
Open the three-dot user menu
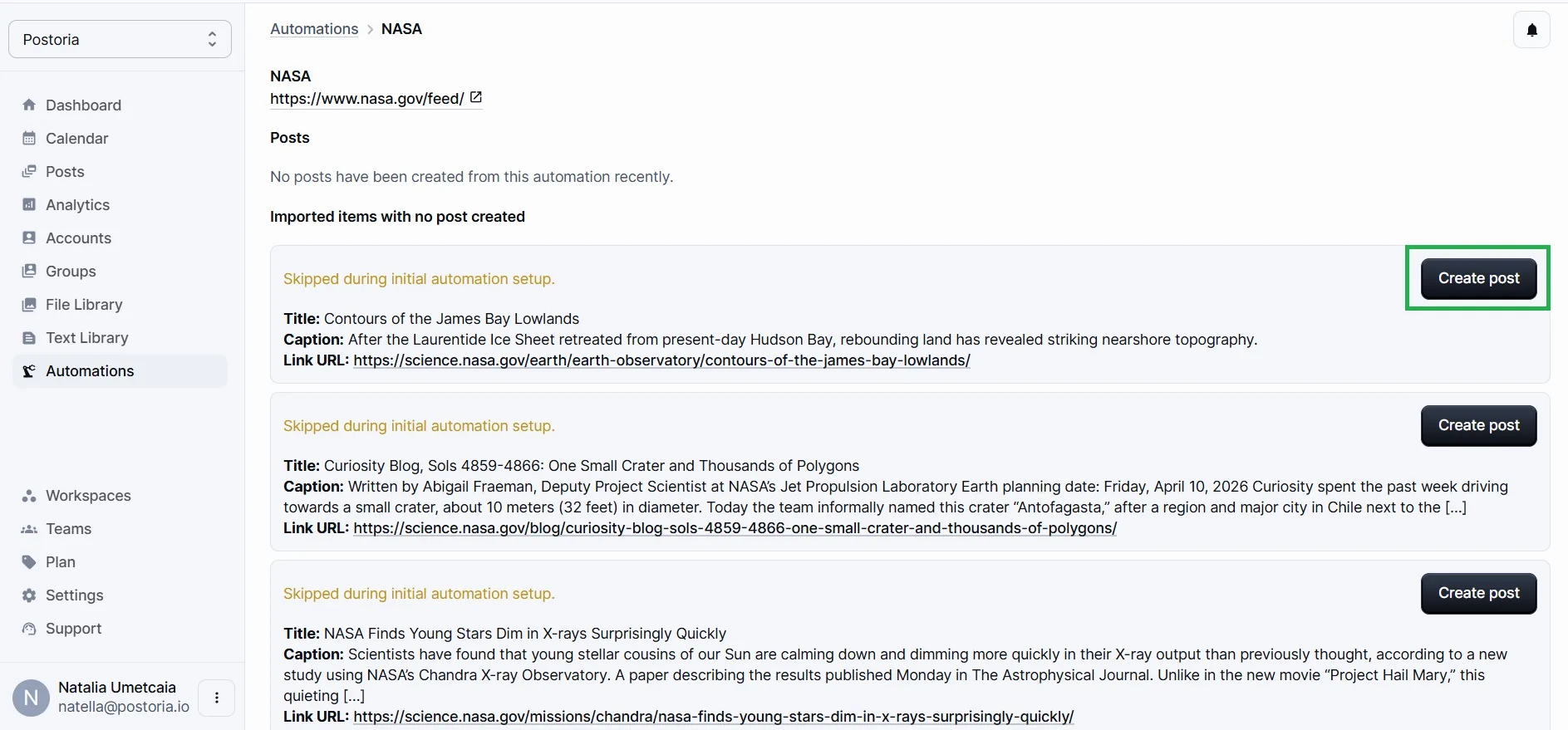click(x=217, y=698)
